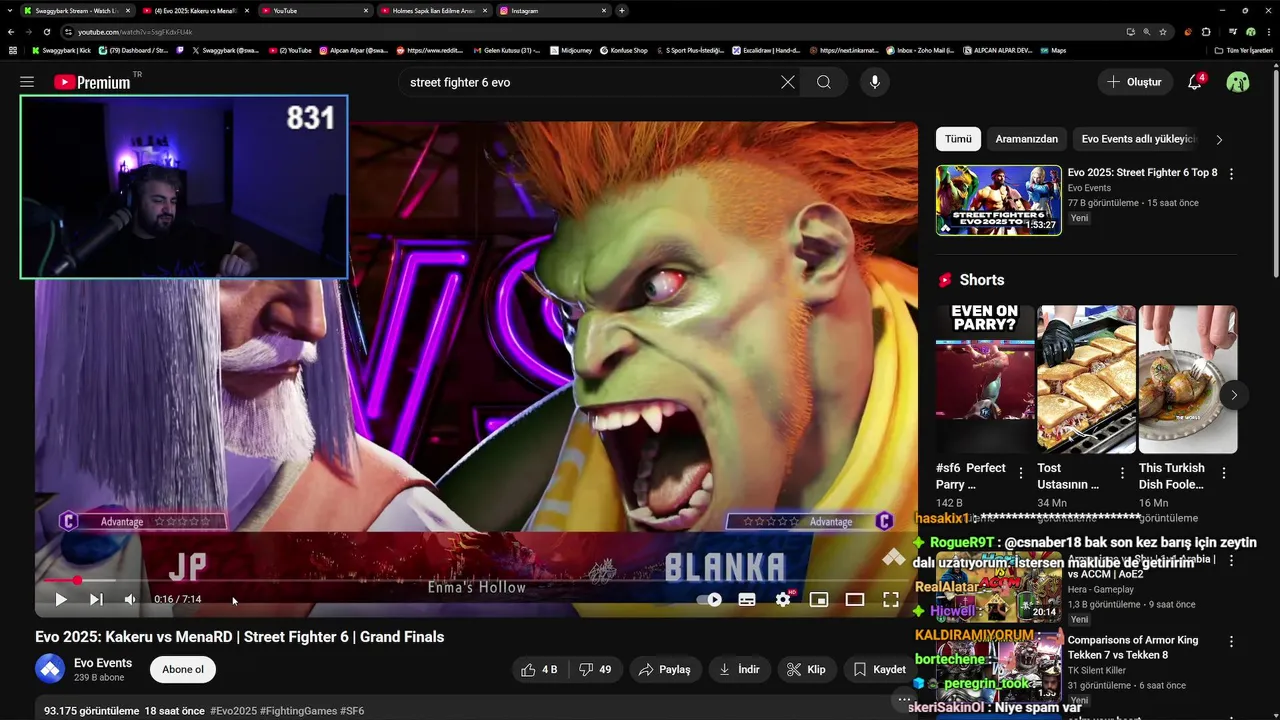Toggle theater mode view

point(855,600)
